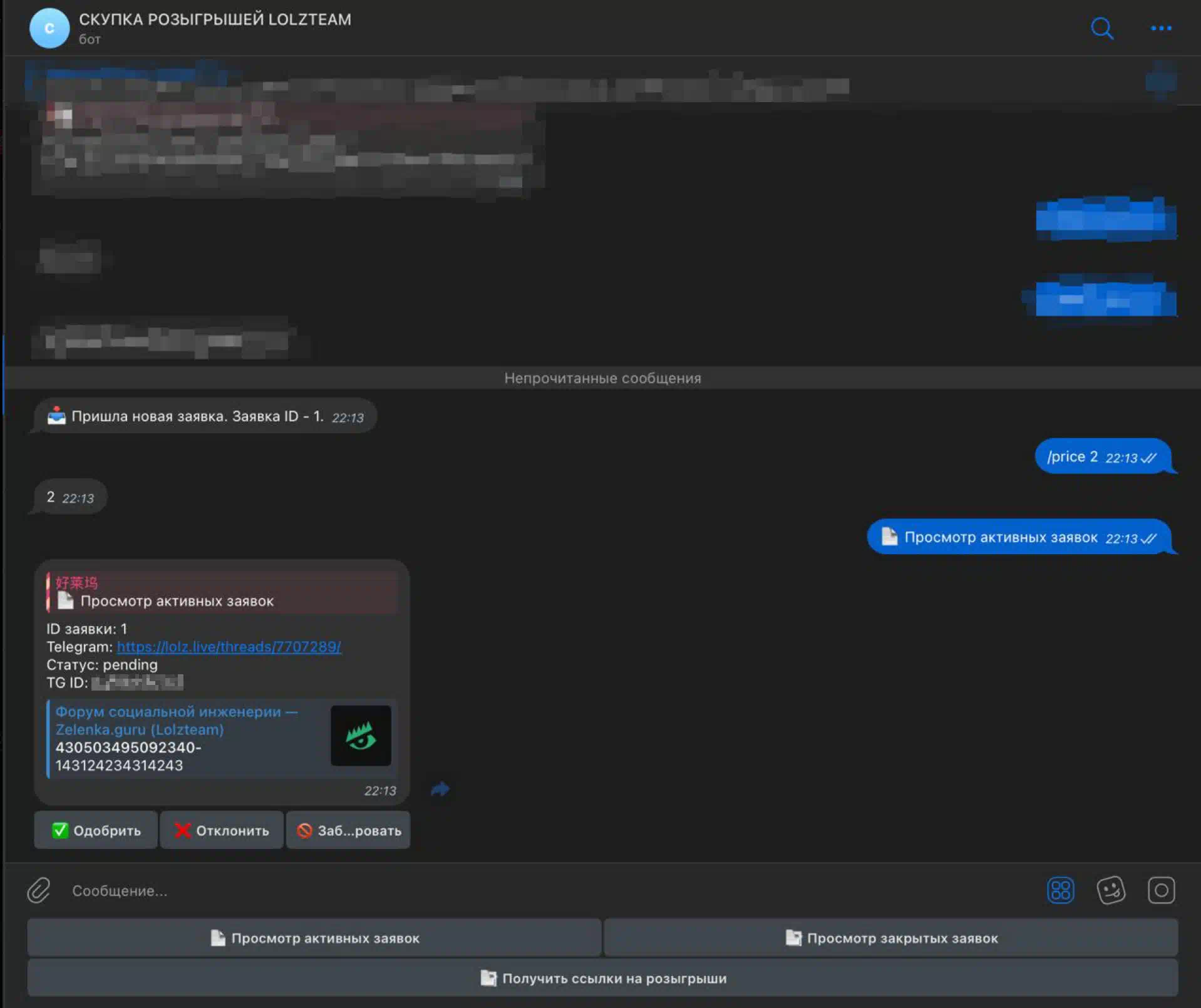
Task: Click the paperclip attach file icon
Action: pos(39,890)
